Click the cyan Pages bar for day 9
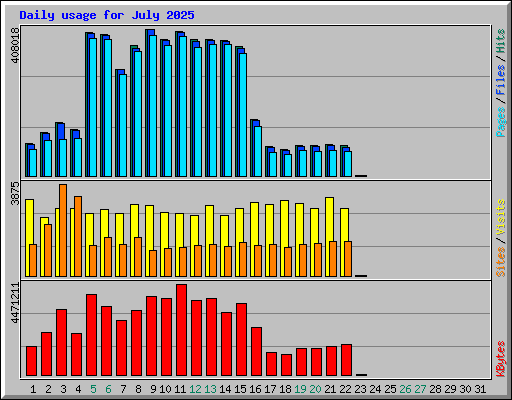The image size is (512, 400). [153, 106]
